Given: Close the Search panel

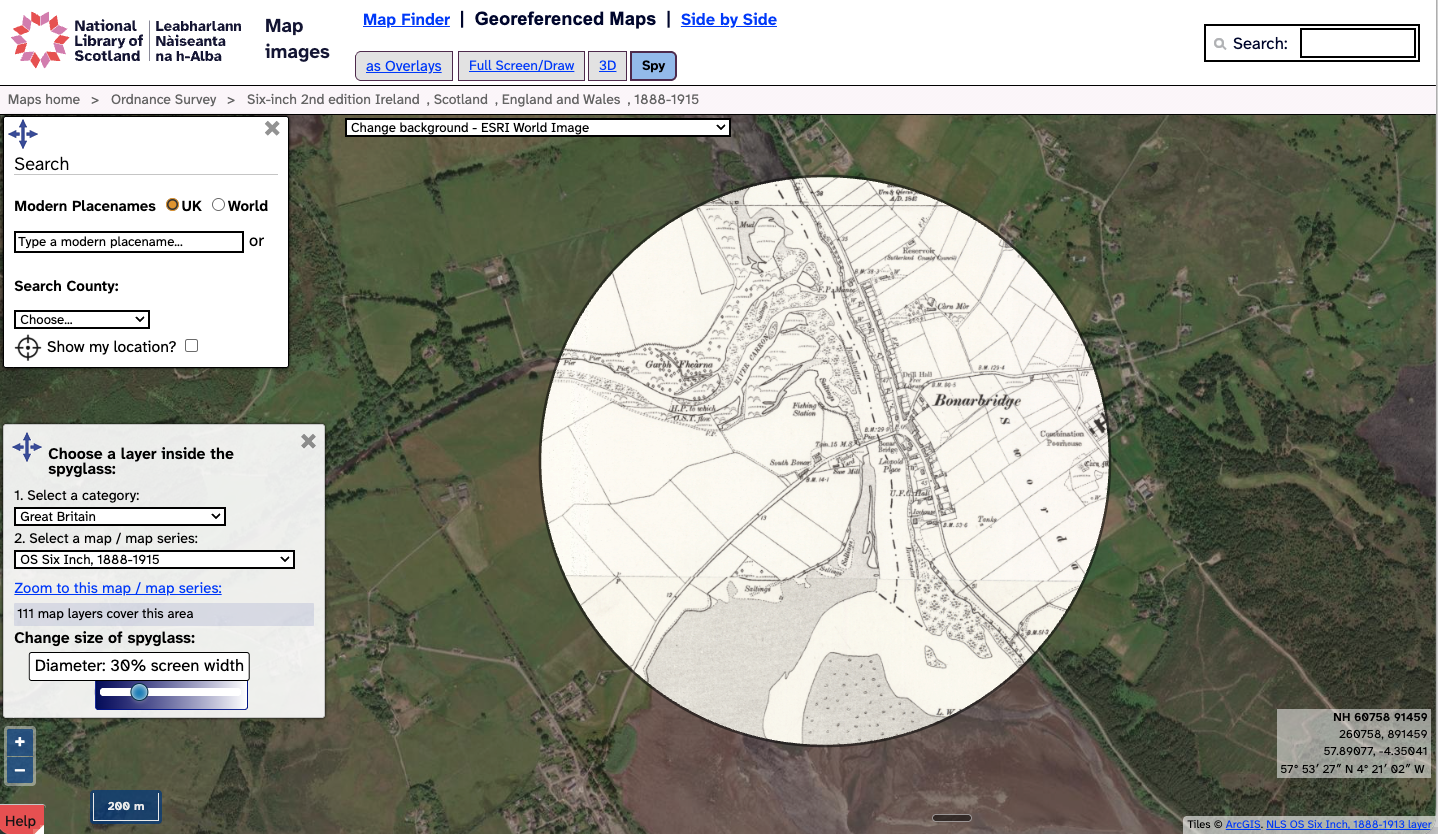Looking at the screenshot, I should pyautogui.click(x=272, y=128).
